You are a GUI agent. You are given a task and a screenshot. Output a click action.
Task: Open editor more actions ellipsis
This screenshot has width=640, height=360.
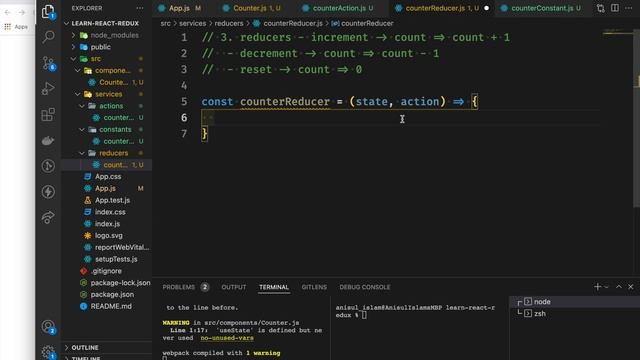pyautogui.click(x=629, y=8)
